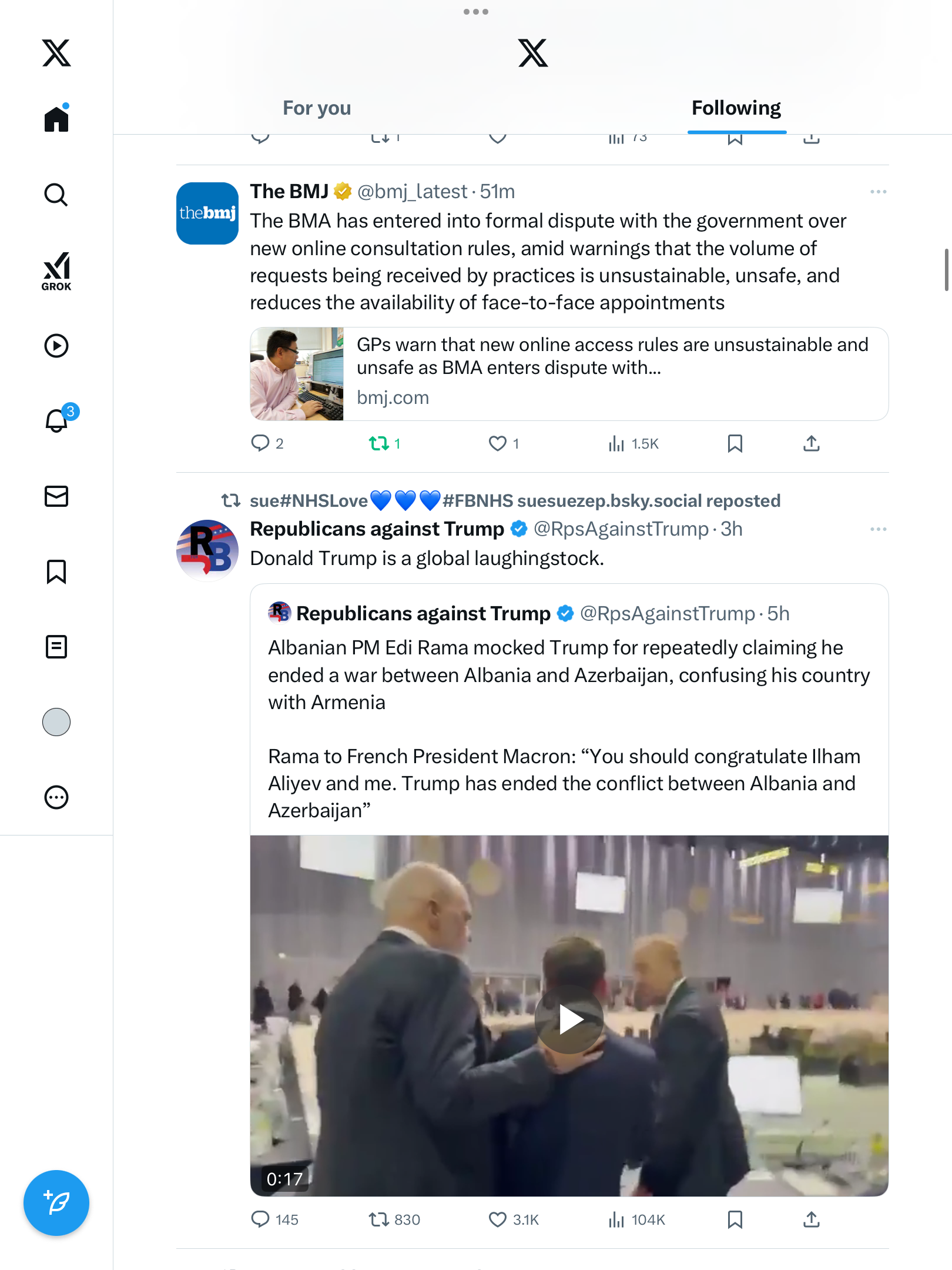952x1270 pixels.
Task: Open direct messages envelope icon
Action: tap(56, 496)
